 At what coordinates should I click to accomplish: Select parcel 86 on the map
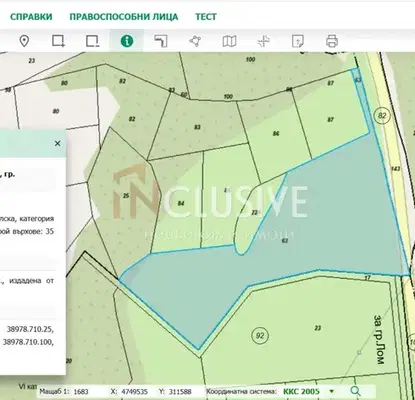(276, 134)
